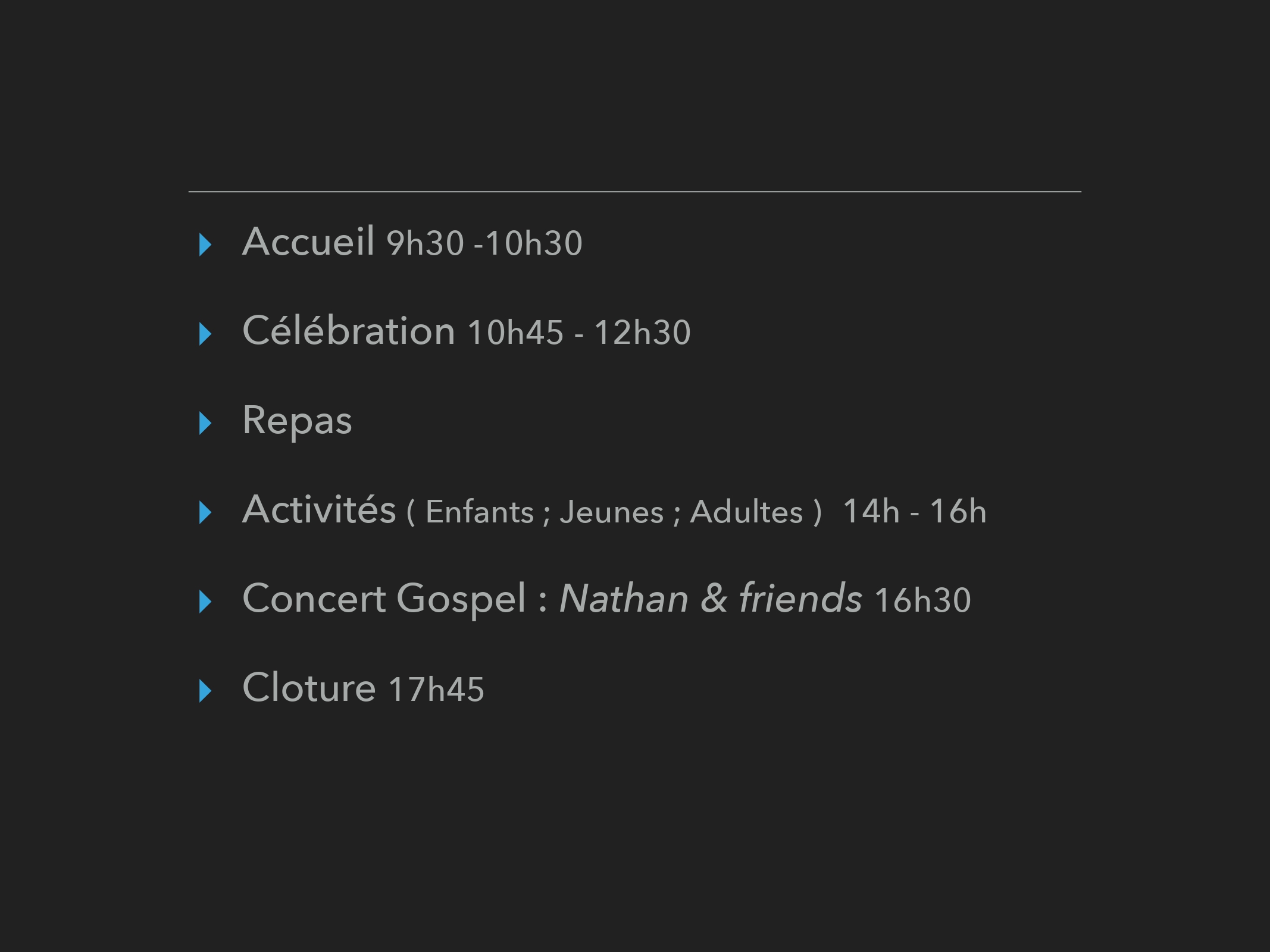Click the Cloture 17h45 line
Image resolution: width=1270 pixels, height=952 pixels.
363,688
